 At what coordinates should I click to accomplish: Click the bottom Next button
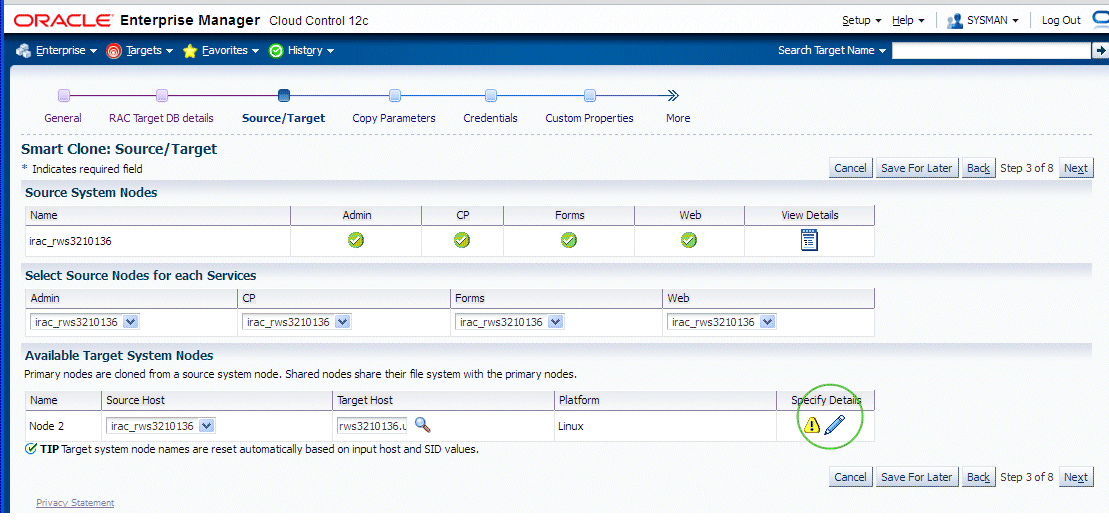click(1076, 477)
